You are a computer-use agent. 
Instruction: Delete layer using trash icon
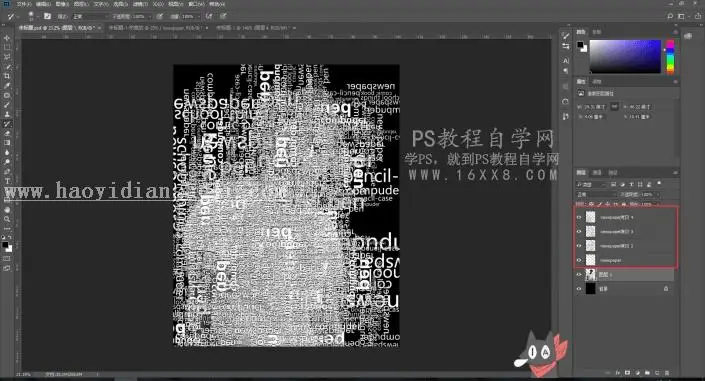[x=667, y=373]
